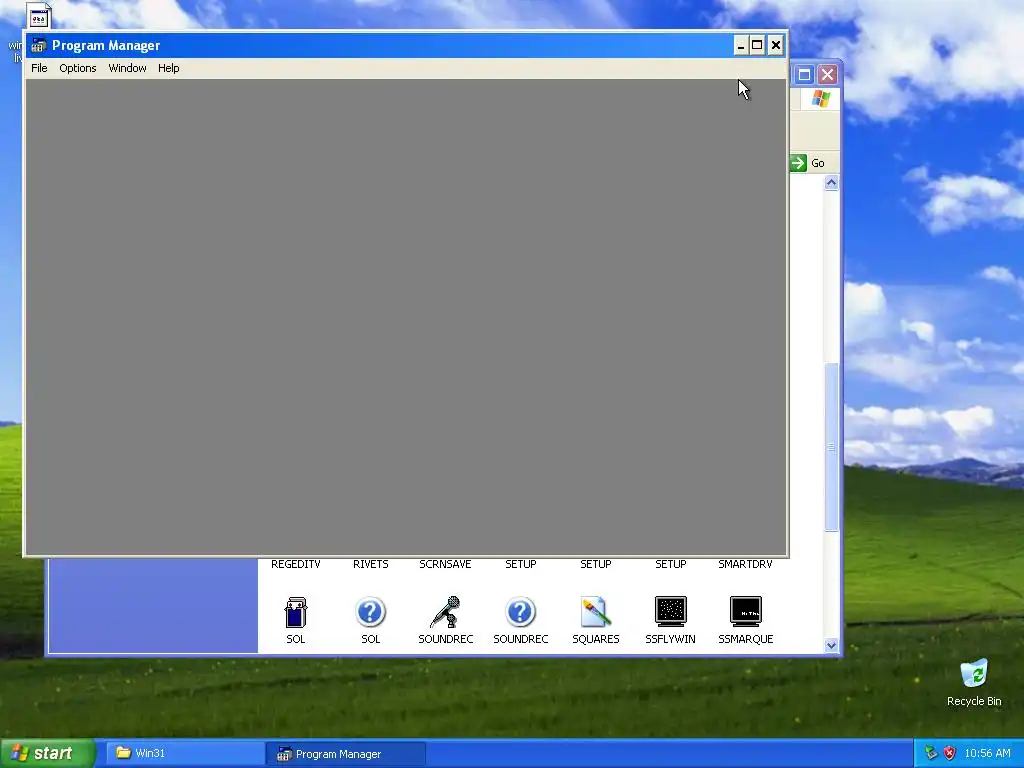Click the Go button in the Win31 window
The width and height of the screenshot is (1024, 768).
coord(808,163)
